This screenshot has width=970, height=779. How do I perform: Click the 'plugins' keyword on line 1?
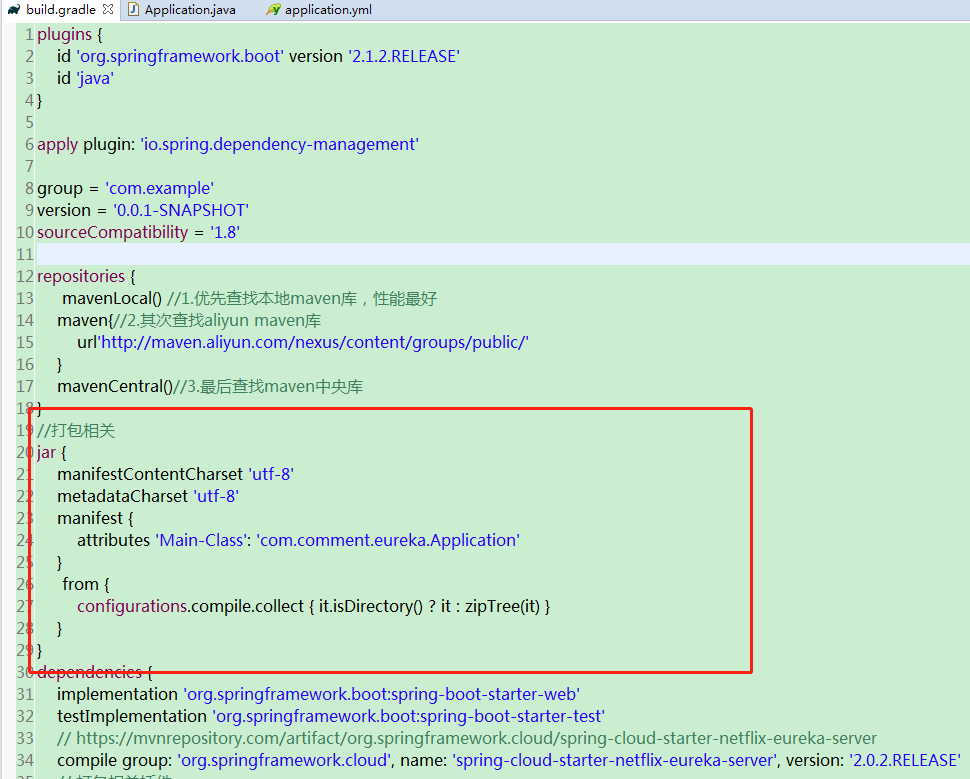coord(64,35)
